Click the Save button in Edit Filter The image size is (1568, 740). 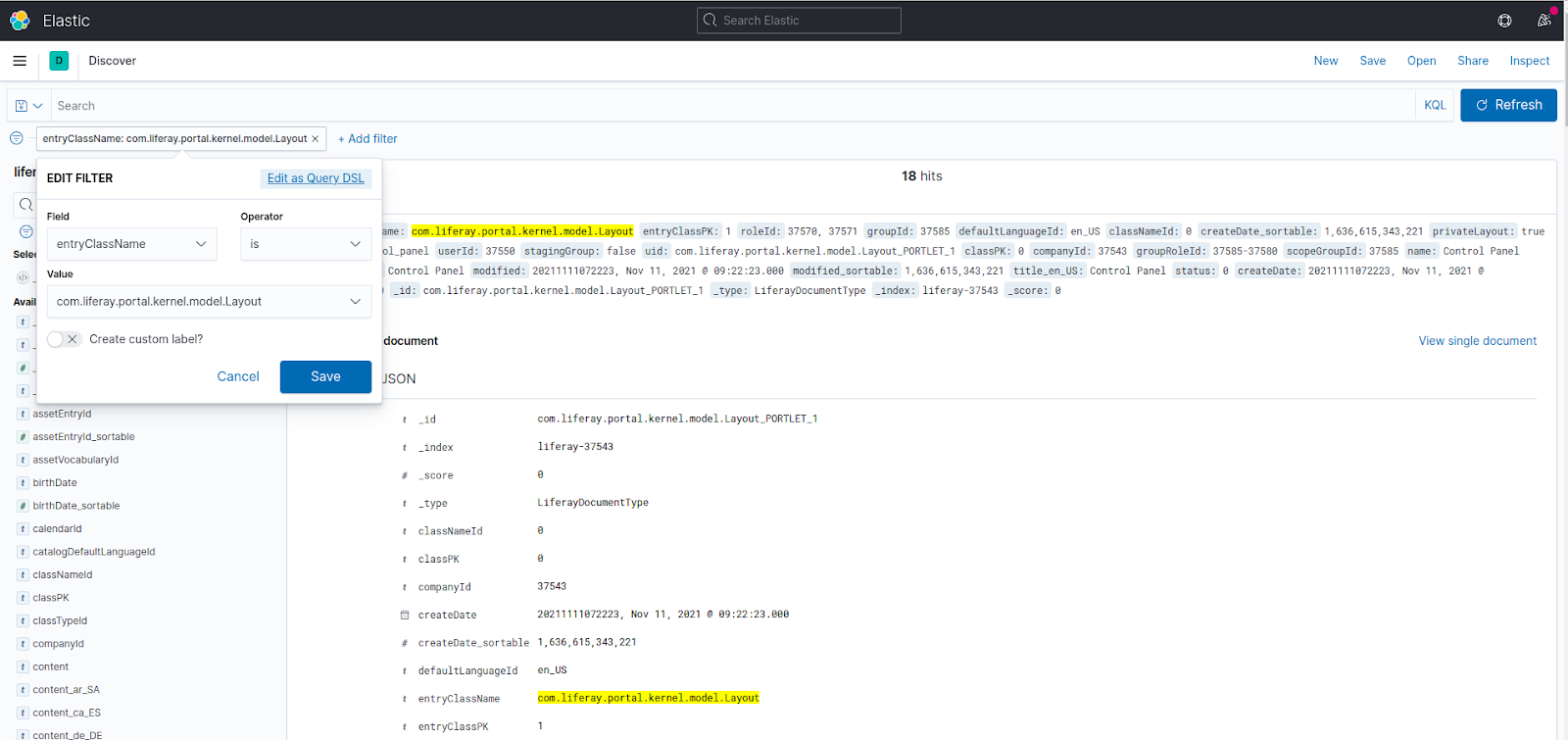pos(325,376)
